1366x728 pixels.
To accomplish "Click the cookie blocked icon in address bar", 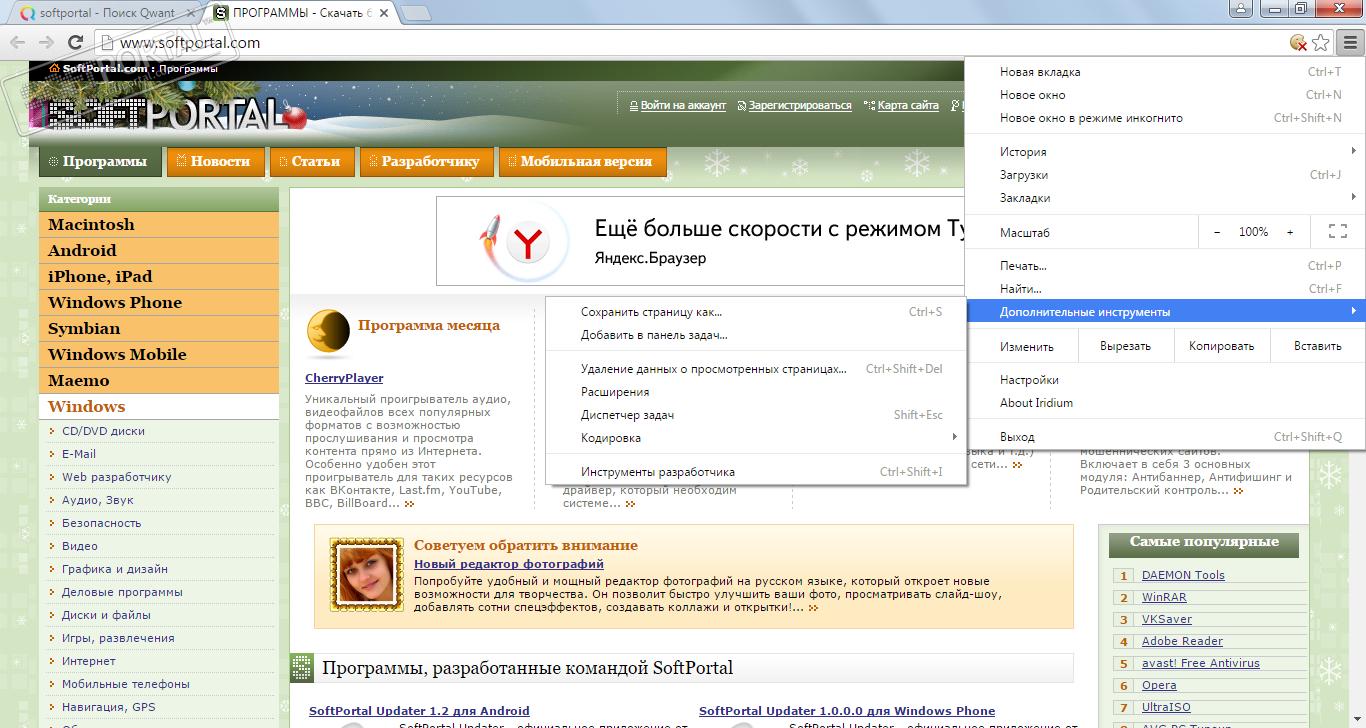I will click(1298, 42).
